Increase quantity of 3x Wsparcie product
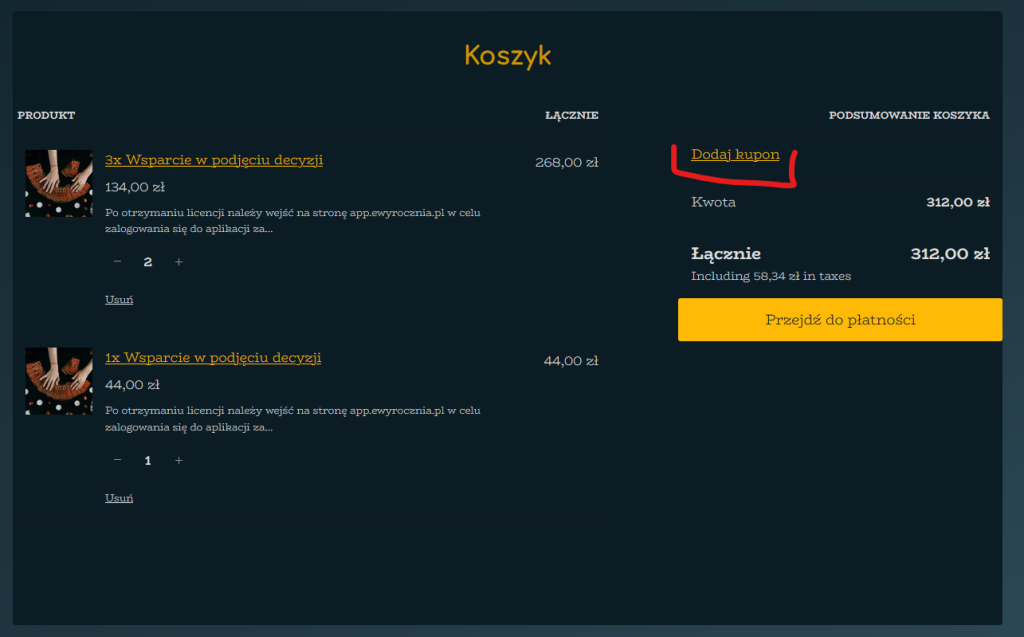 [179, 262]
